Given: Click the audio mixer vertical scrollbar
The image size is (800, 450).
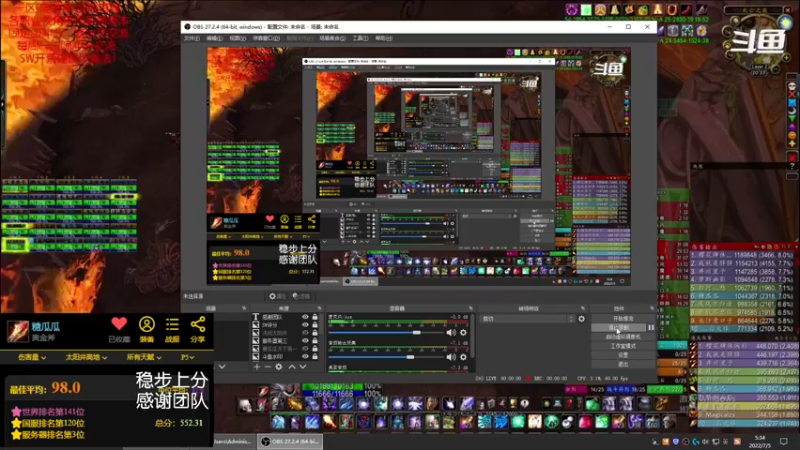Looking at the screenshot, I should [x=473, y=336].
